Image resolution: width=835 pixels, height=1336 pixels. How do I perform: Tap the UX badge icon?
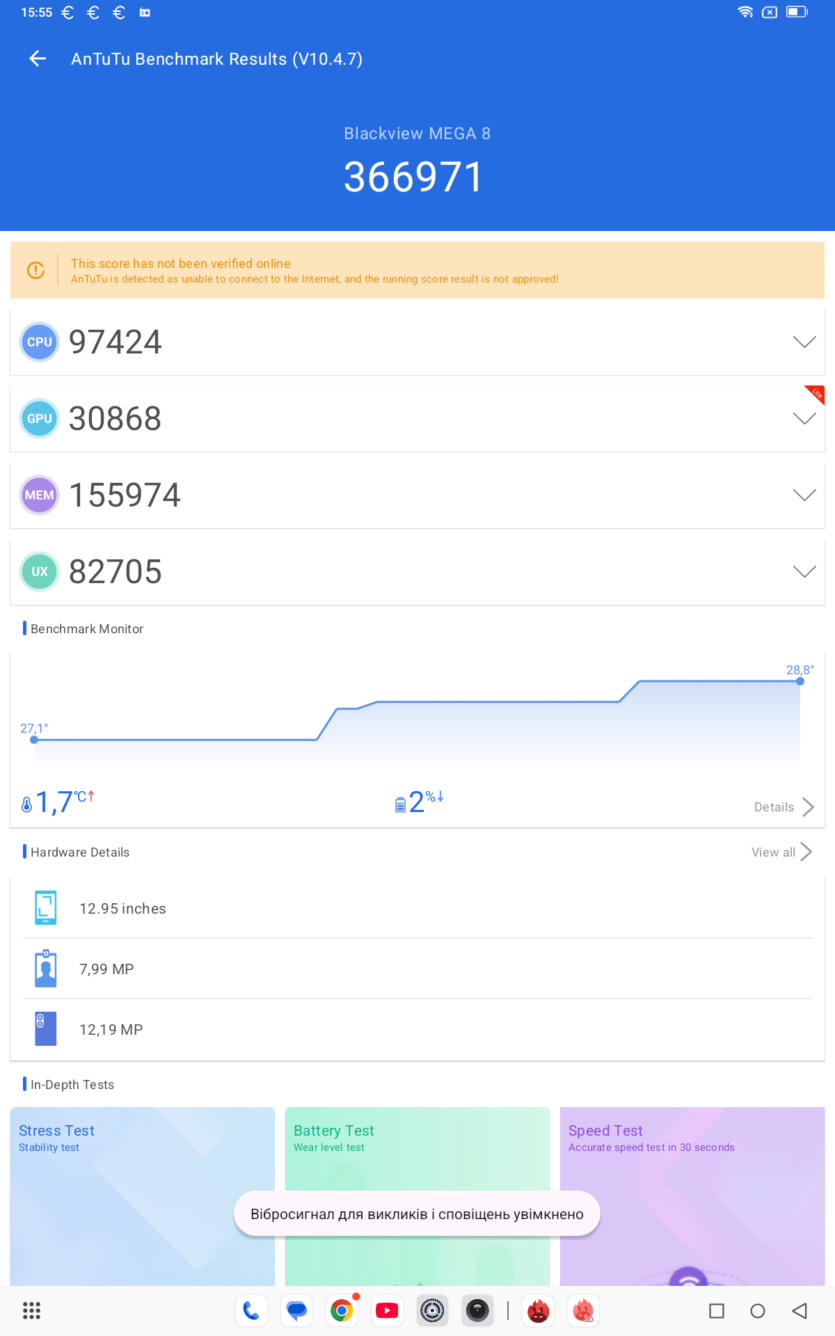40,572
